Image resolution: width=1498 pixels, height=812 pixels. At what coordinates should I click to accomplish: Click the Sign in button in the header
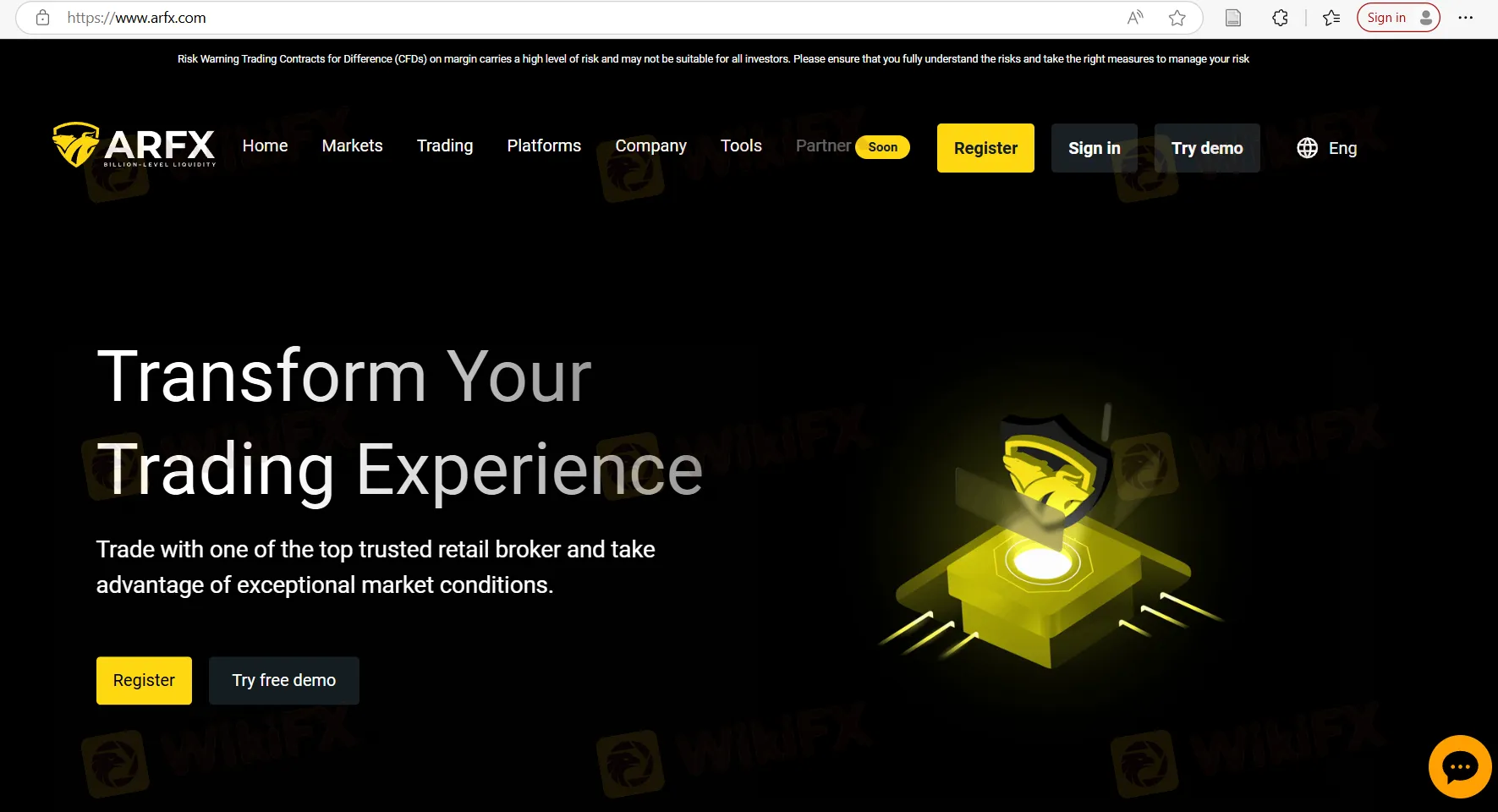tap(1094, 147)
